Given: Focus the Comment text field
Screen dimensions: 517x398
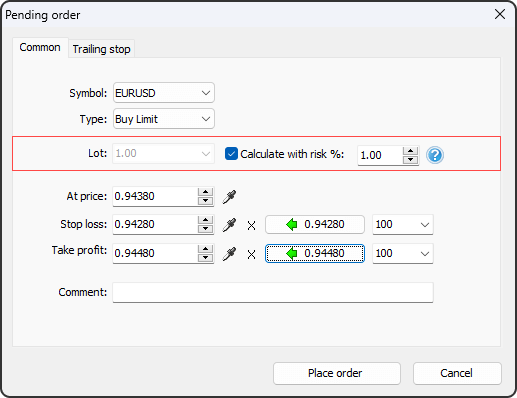Looking at the screenshot, I should (x=273, y=292).
